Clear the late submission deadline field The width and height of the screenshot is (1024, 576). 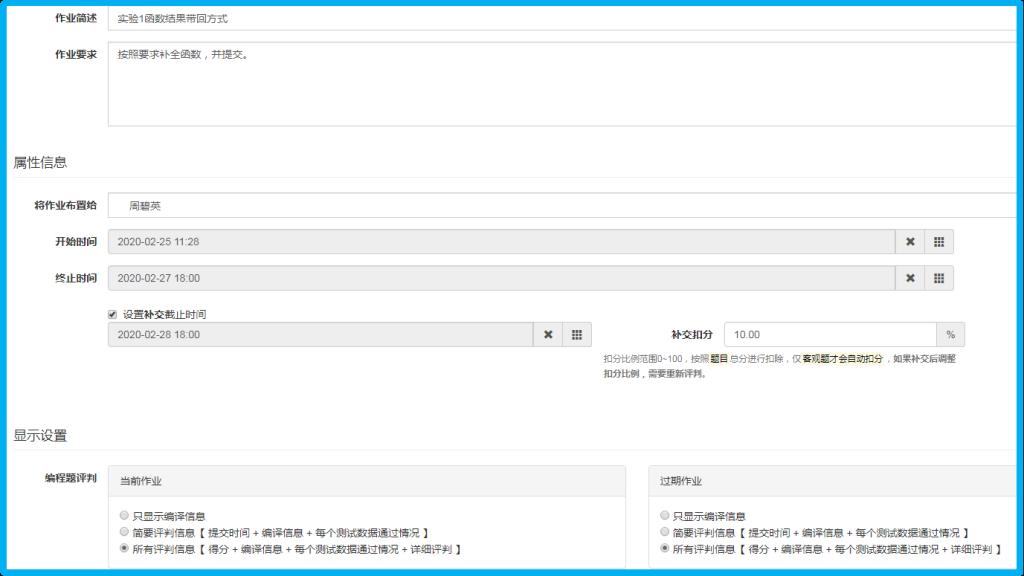[x=548, y=334]
